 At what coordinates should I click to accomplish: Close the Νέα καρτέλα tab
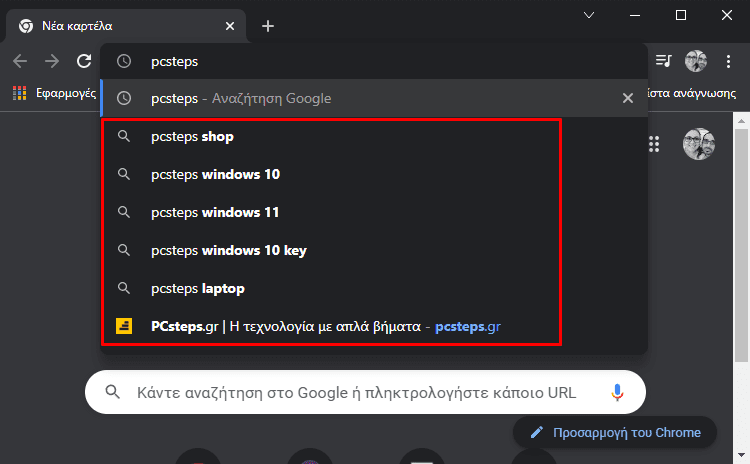tap(231, 26)
